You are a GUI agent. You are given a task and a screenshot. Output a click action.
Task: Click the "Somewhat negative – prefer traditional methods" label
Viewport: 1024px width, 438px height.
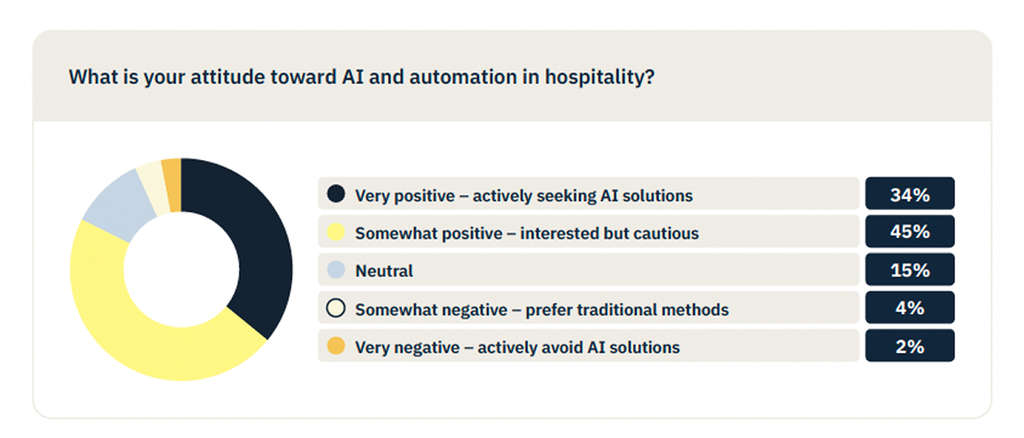click(541, 309)
